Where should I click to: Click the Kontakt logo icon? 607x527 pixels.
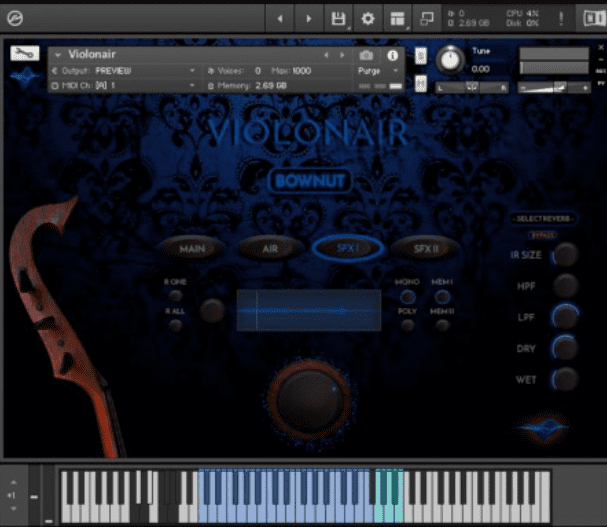15,18
